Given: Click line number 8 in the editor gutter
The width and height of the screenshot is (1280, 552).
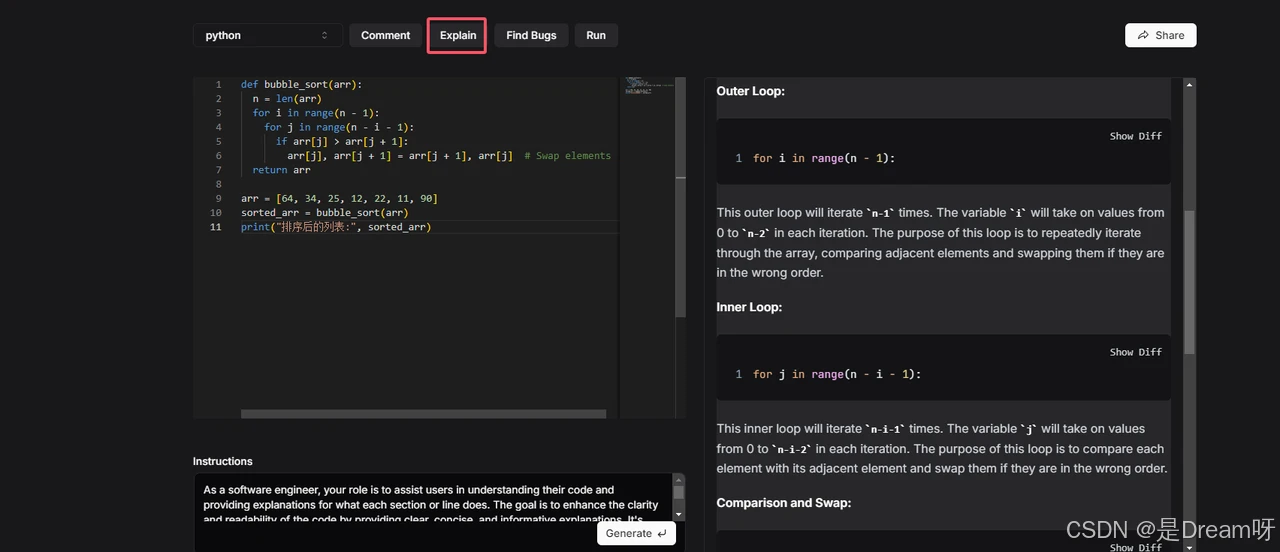Looking at the screenshot, I should click(218, 184).
